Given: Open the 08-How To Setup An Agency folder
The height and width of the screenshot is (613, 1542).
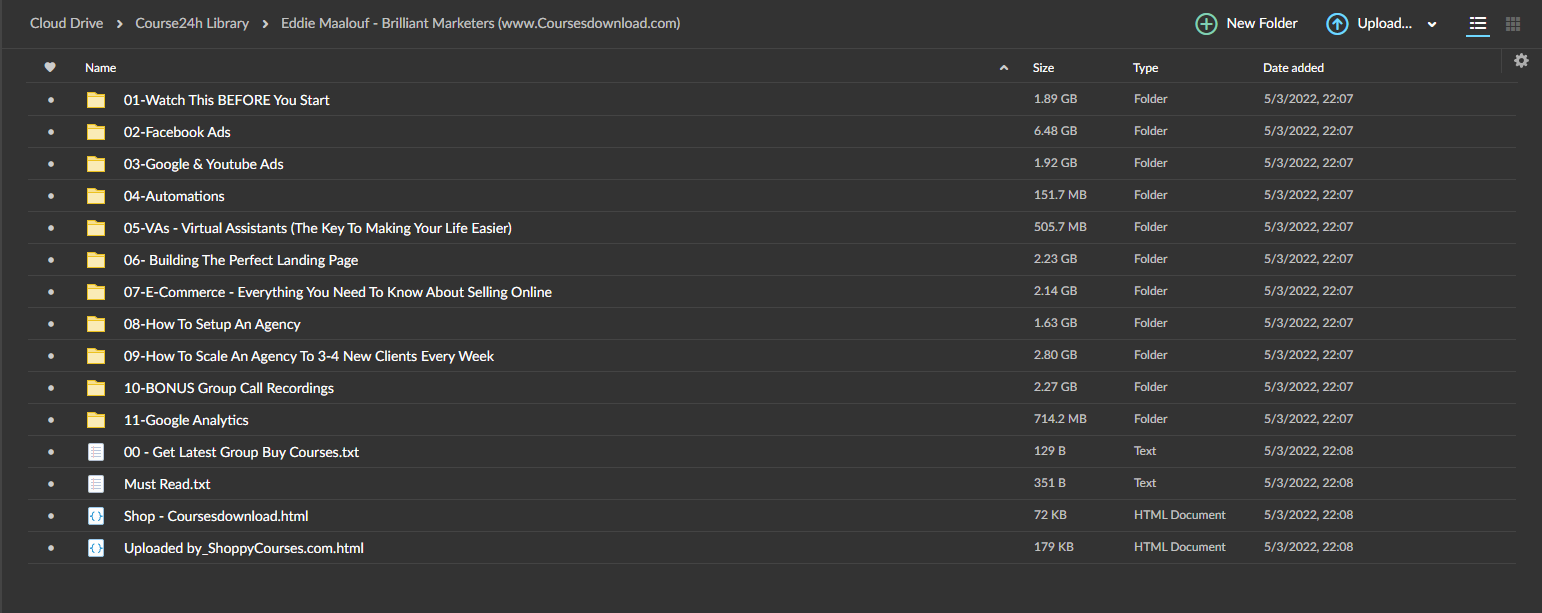Looking at the screenshot, I should [x=212, y=324].
